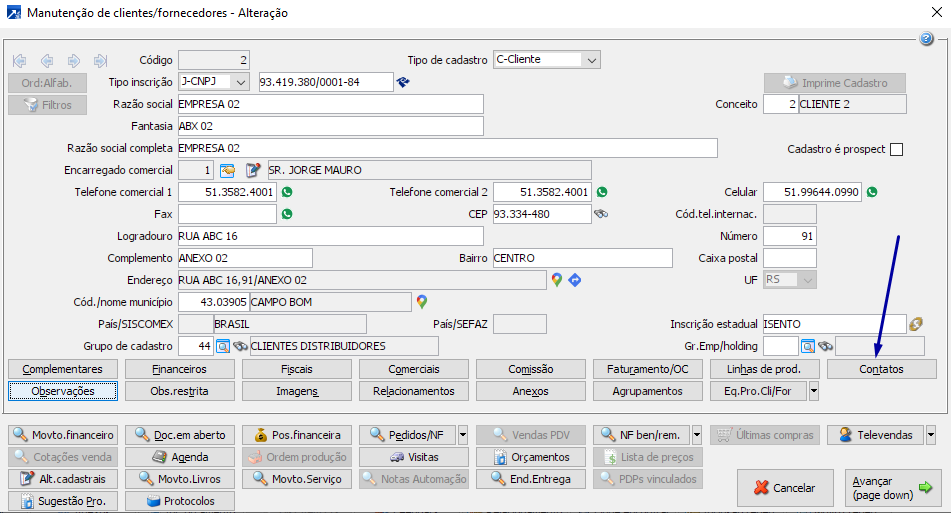
Task: Click WhatsApp icon beside Telefone comercial 1
Action: [287, 192]
